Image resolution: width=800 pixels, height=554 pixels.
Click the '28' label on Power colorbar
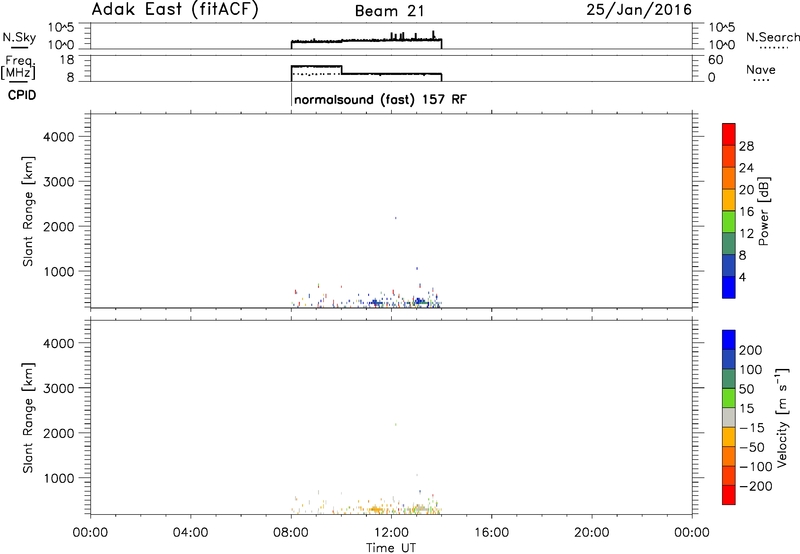pos(746,146)
